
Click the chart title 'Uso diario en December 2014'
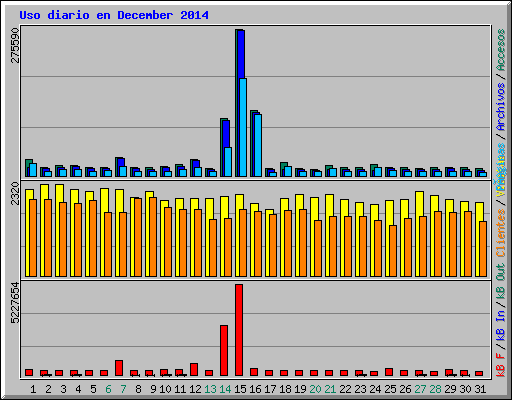(114, 15)
